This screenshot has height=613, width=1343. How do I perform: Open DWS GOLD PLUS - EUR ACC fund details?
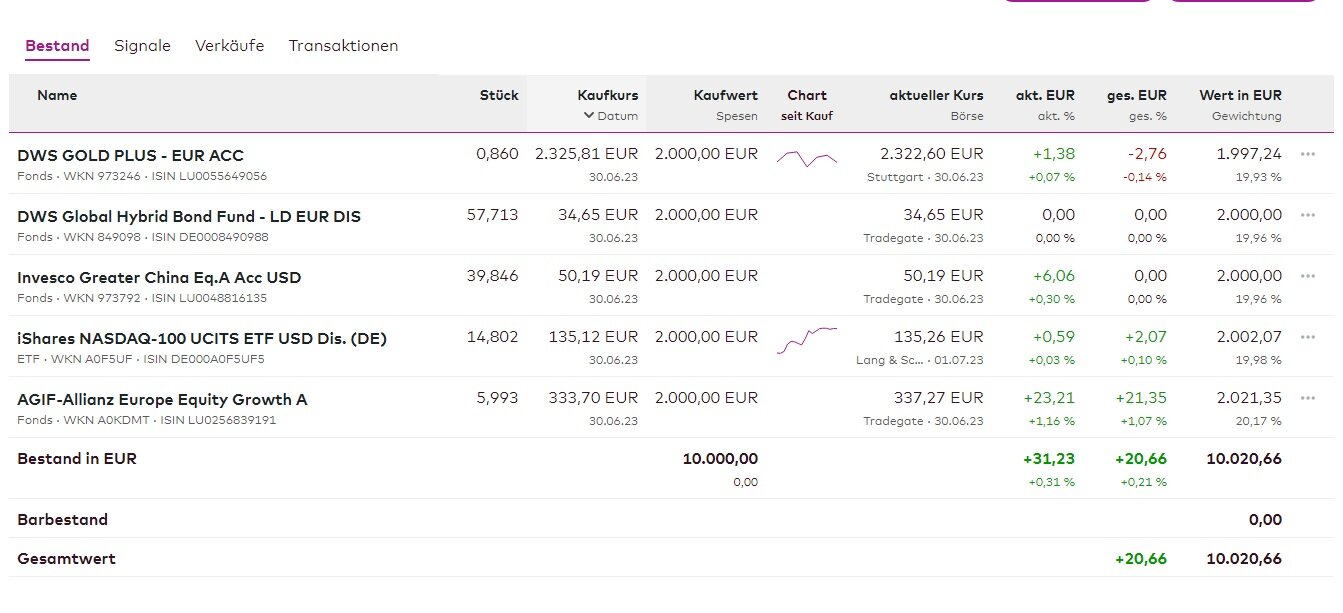click(130, 155)
